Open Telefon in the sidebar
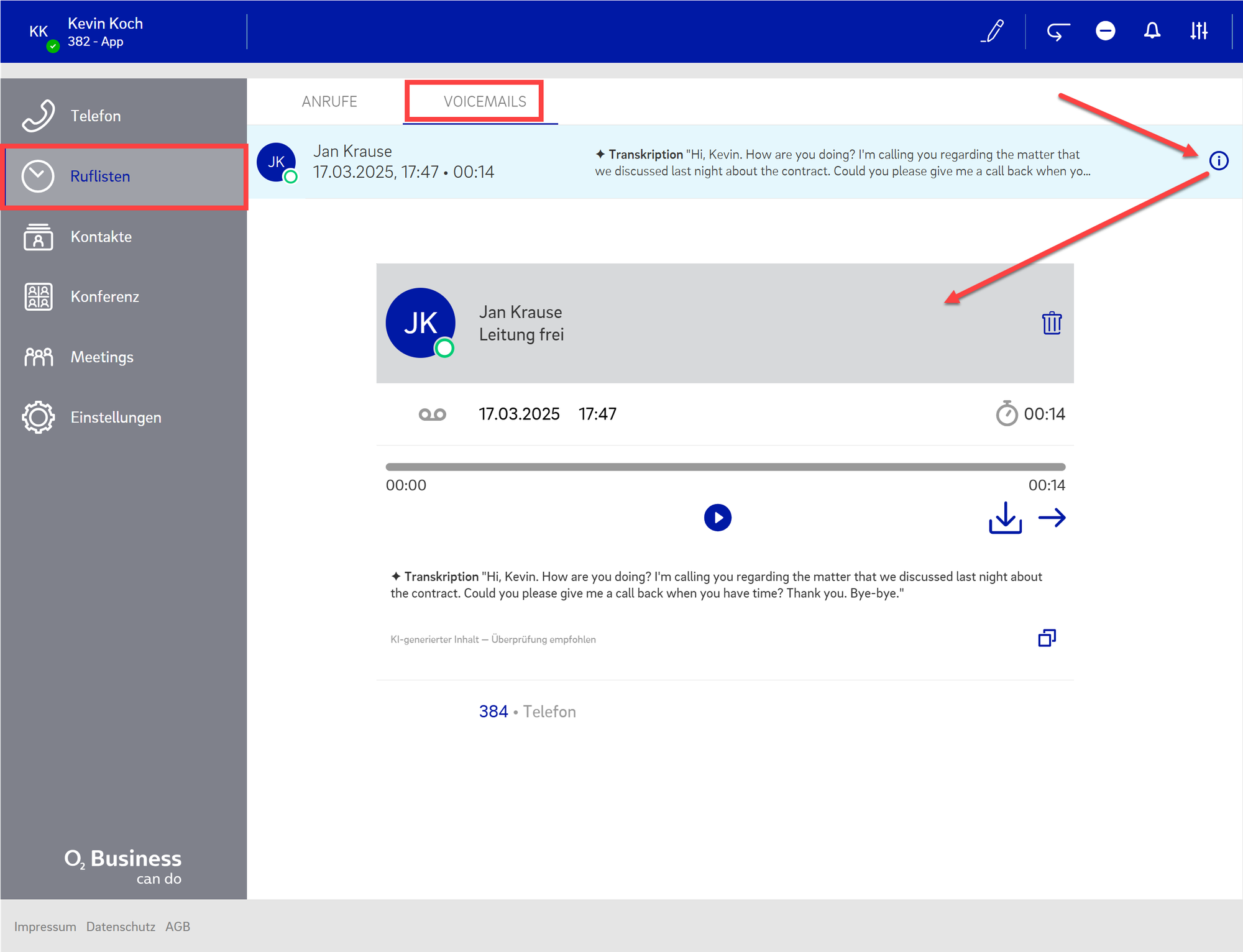The image size is (1243, 952). 95,116
